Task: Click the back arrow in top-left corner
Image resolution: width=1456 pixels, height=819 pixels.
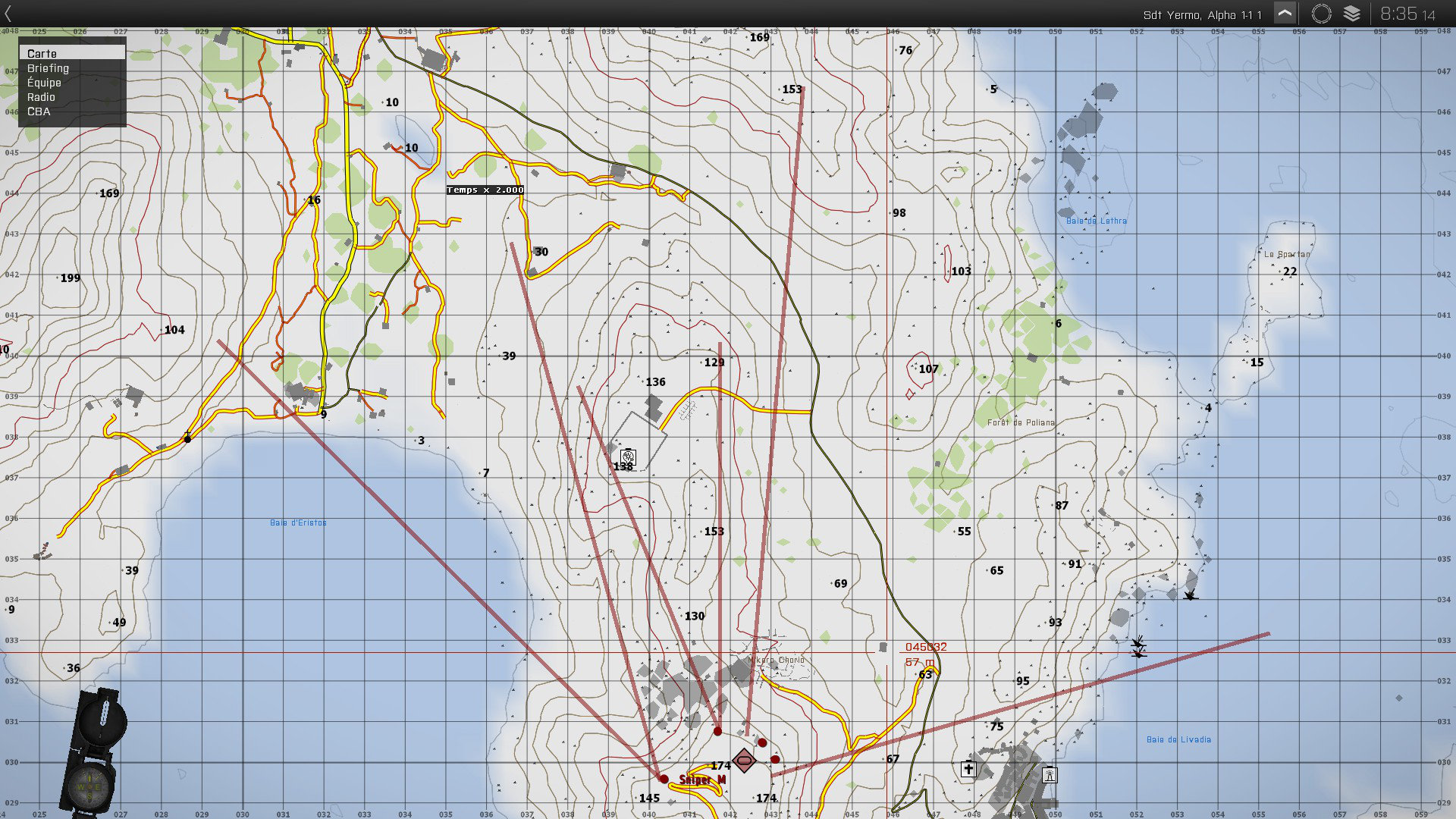Action: point(8,14)
